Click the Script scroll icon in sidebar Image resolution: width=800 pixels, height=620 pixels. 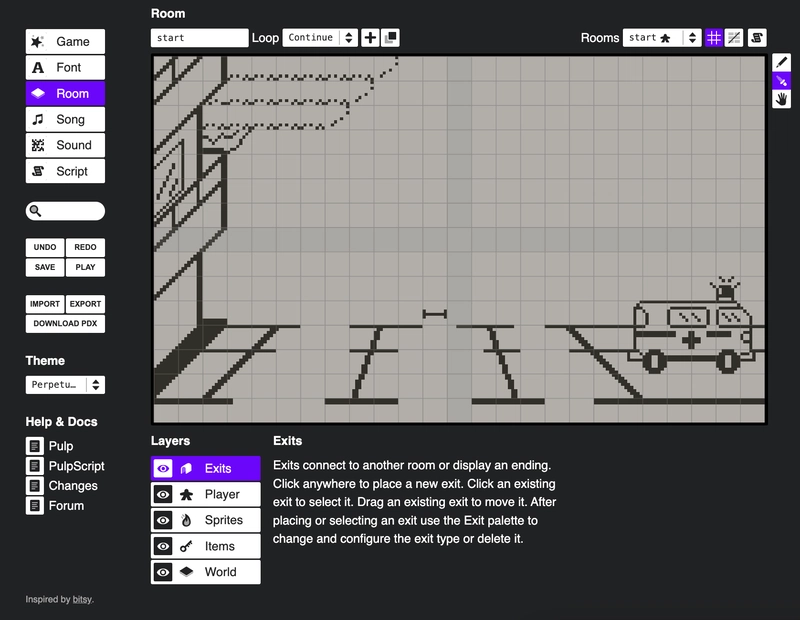tap(38, 171)
